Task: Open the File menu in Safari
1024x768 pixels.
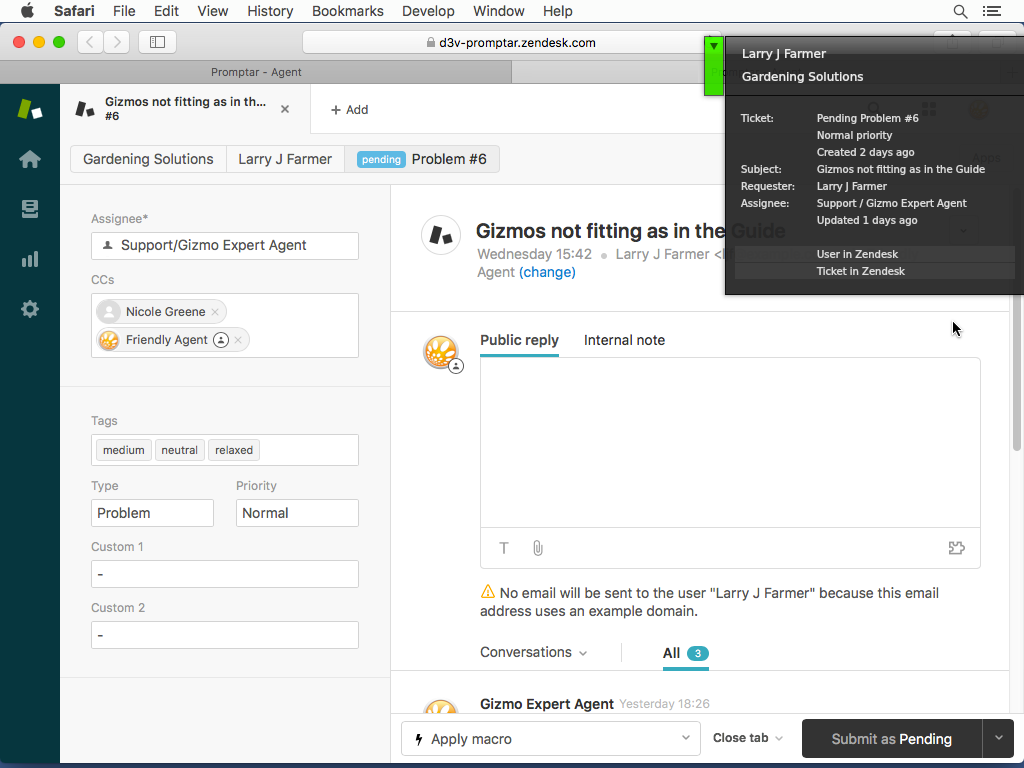Action: click(x=123, y=11)
